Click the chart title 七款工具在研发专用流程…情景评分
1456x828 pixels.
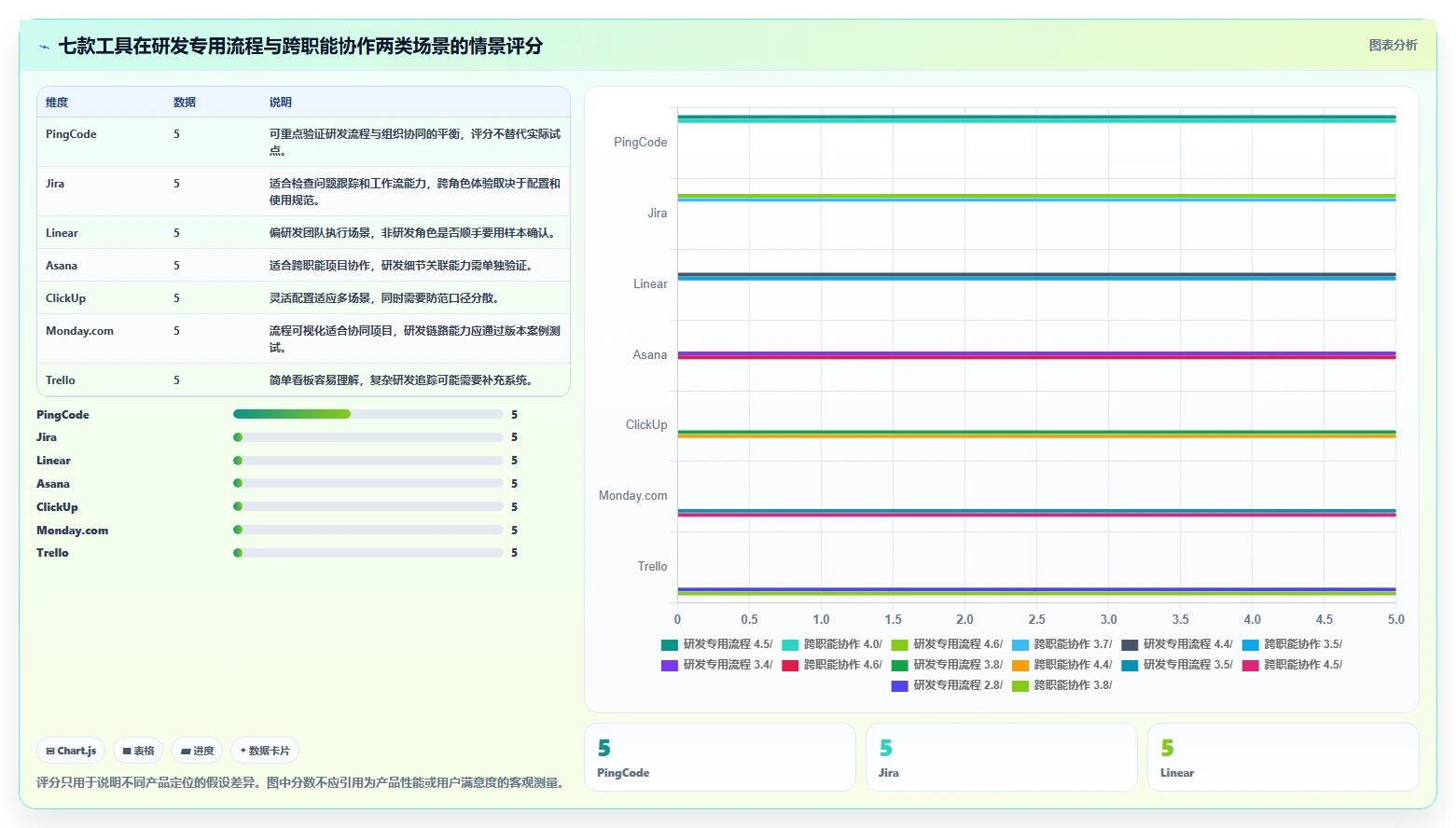[x=300, y=47]
